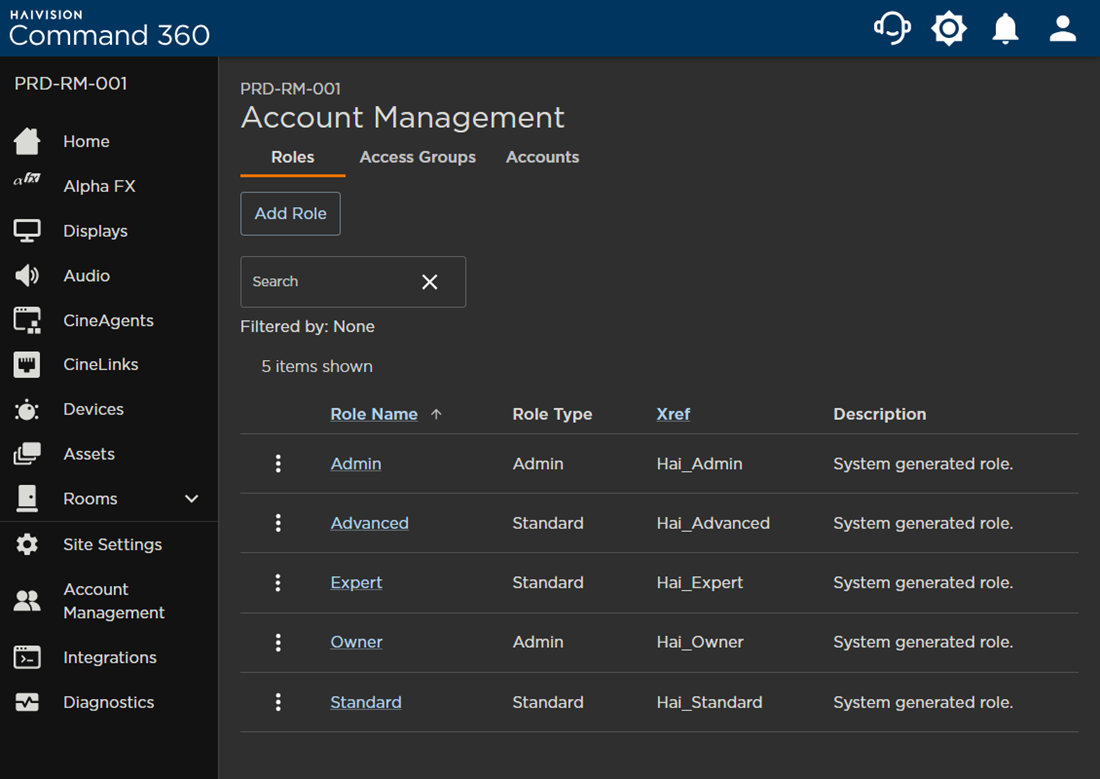
Task: Expand the Rooms chevron
Action: click(x=192, y=498)
